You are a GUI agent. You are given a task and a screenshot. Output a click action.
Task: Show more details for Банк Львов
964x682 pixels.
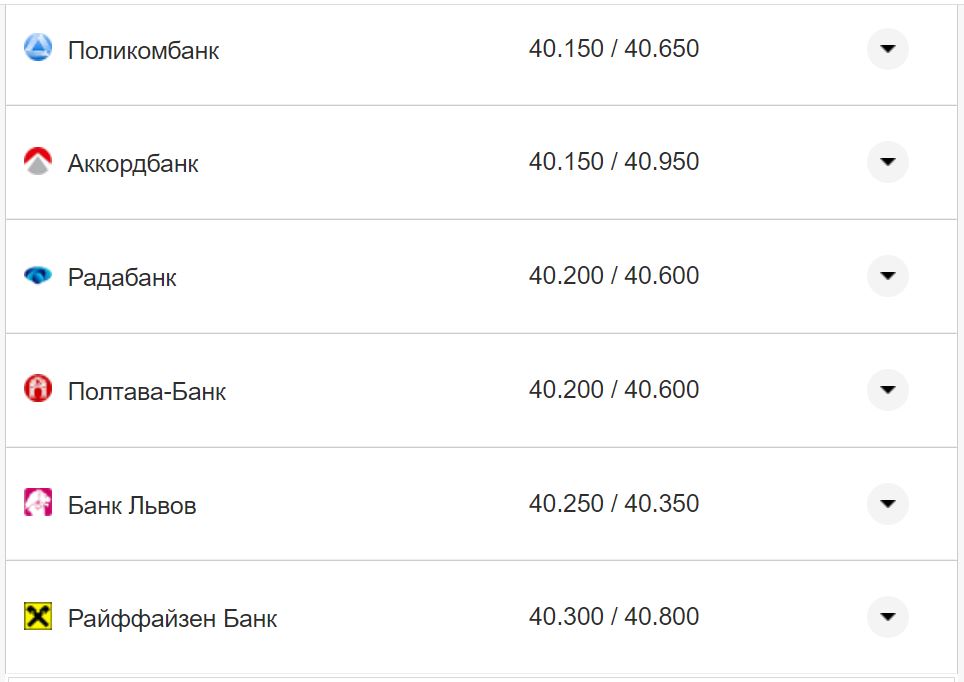(x=887, y=503)
